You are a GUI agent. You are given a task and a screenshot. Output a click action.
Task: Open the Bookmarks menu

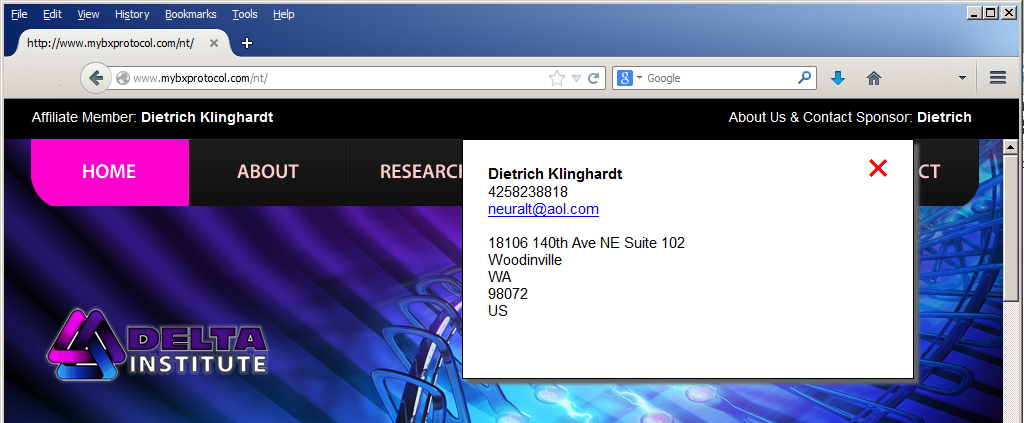(191, 14)
